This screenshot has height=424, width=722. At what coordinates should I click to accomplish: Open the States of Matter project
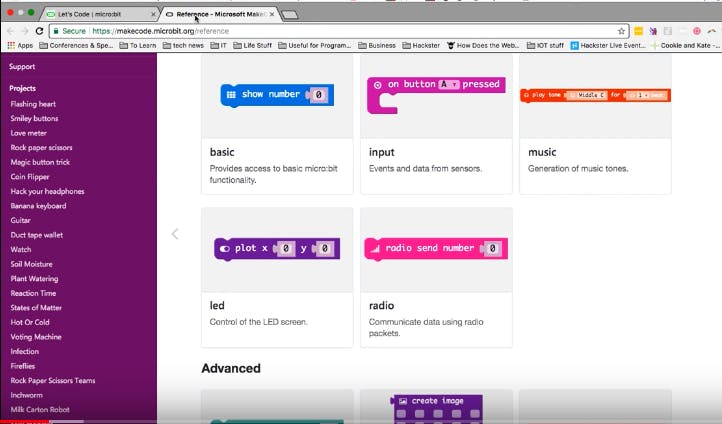36,308
